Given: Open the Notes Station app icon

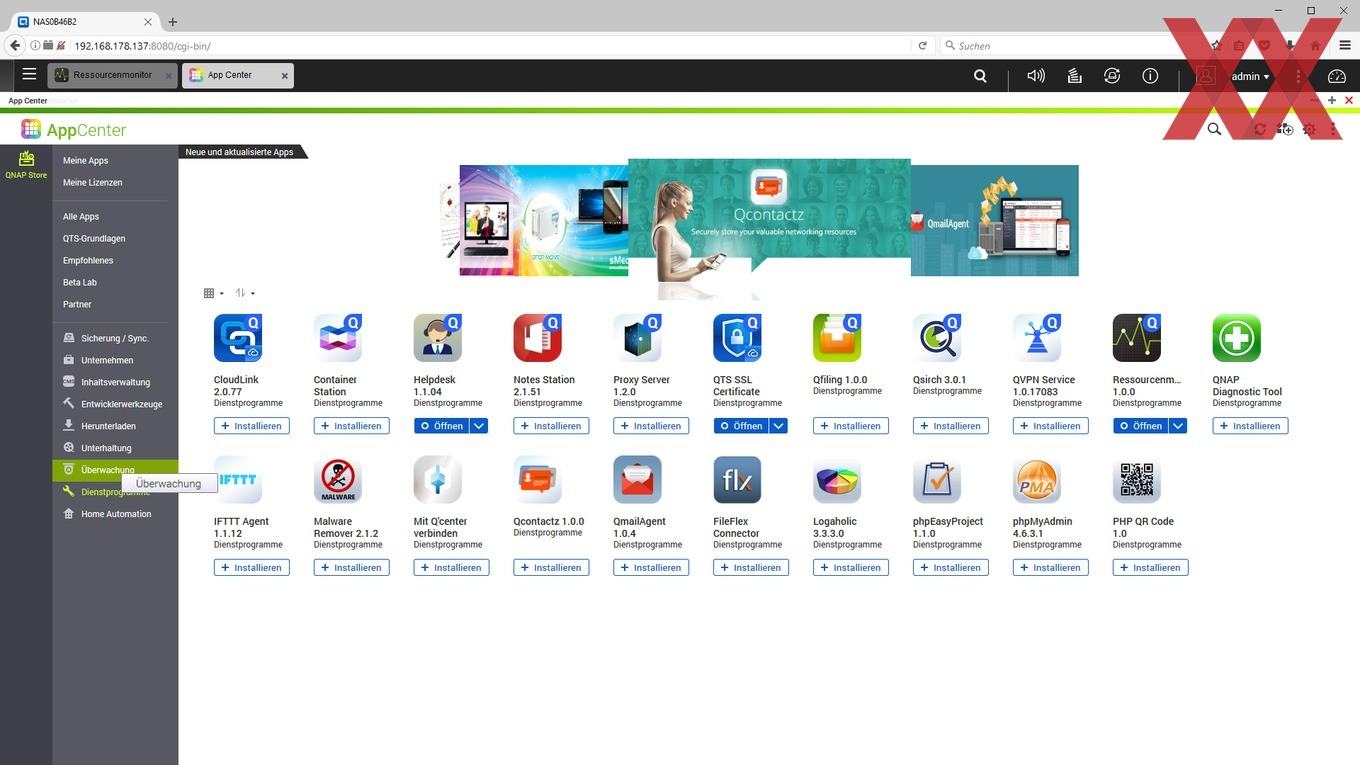Looking at the screenshot, I should click(538, 338).
